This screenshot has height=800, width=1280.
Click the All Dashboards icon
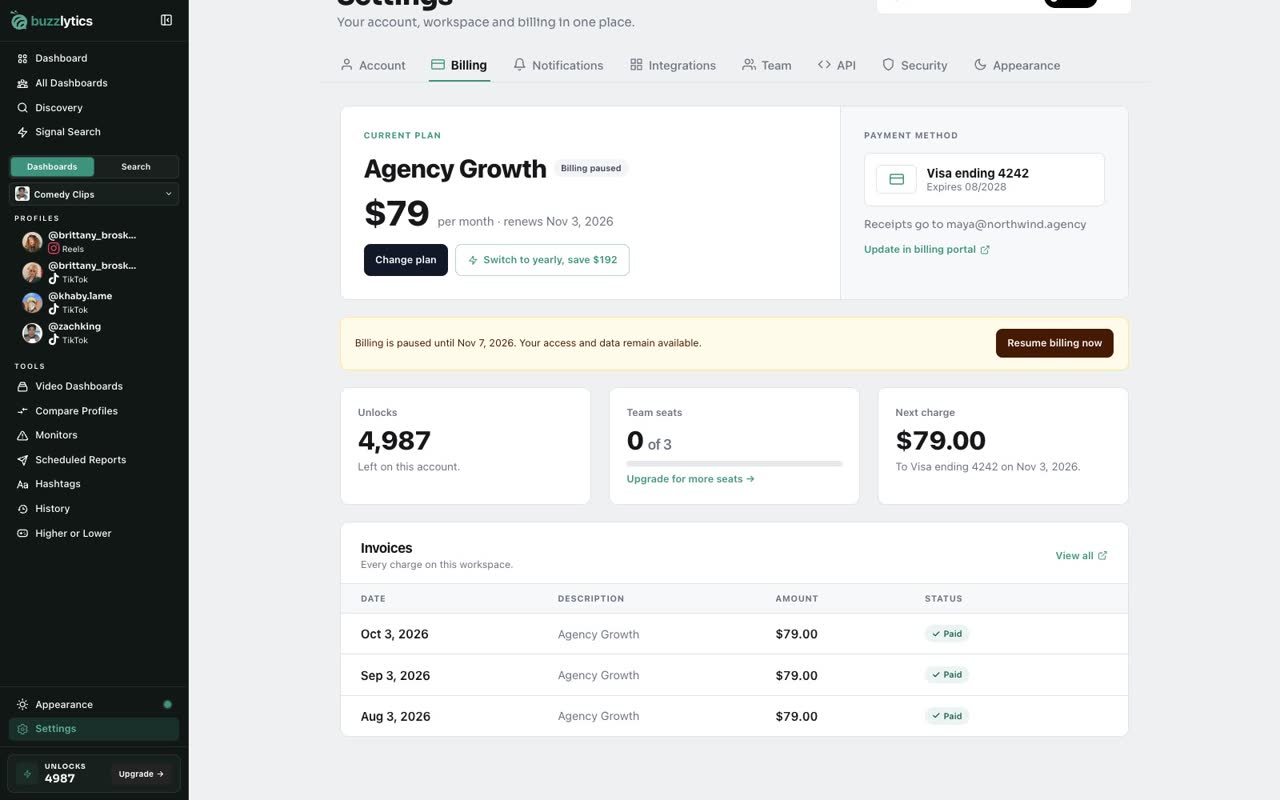(x=23, y=83)
